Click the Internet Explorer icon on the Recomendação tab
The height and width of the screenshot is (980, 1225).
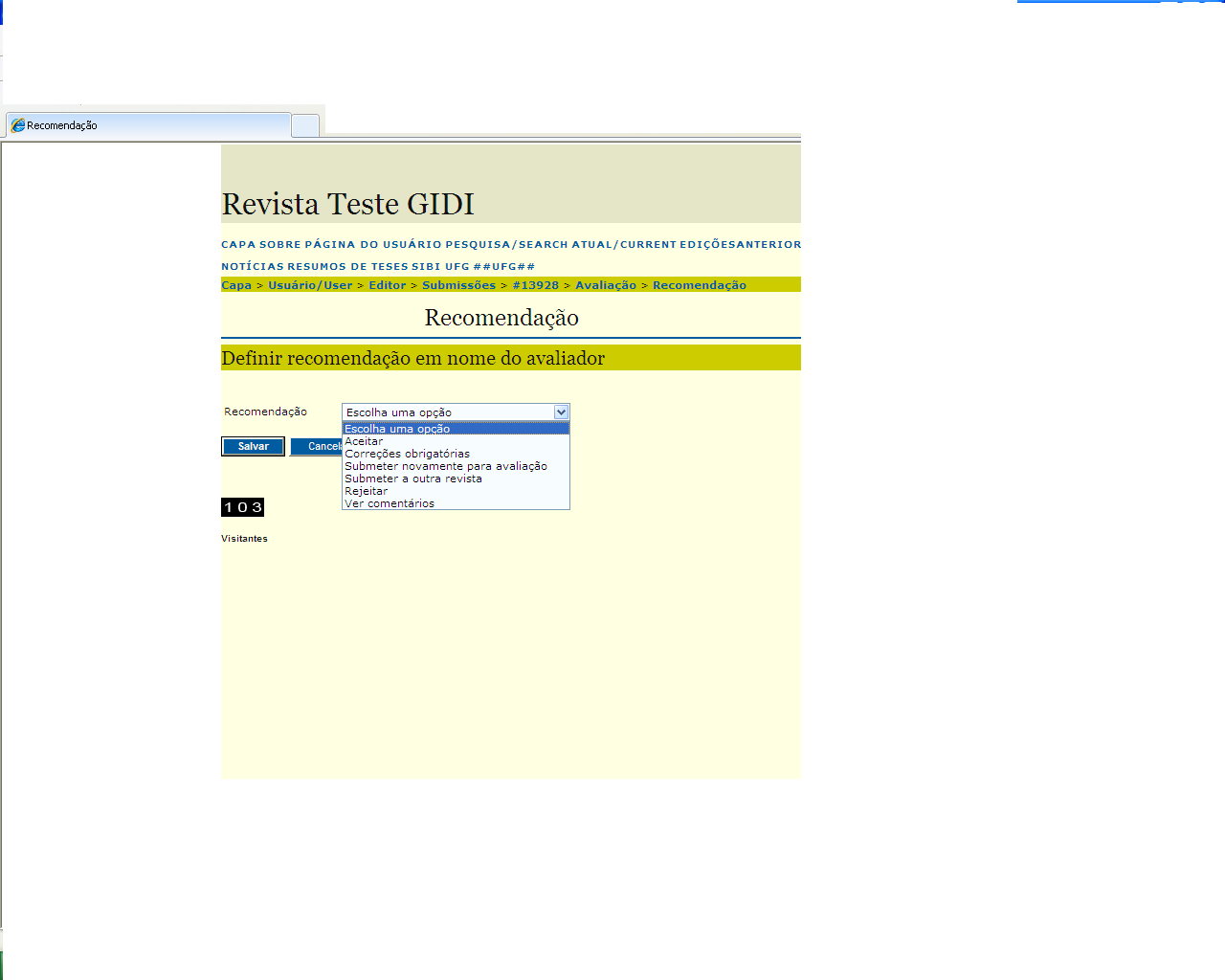coord(18,125)
